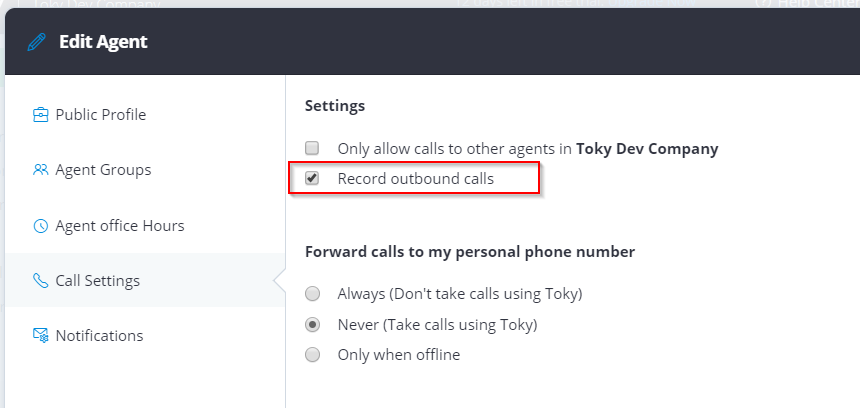Click the Notifications envelope icon

coord(41,336)
